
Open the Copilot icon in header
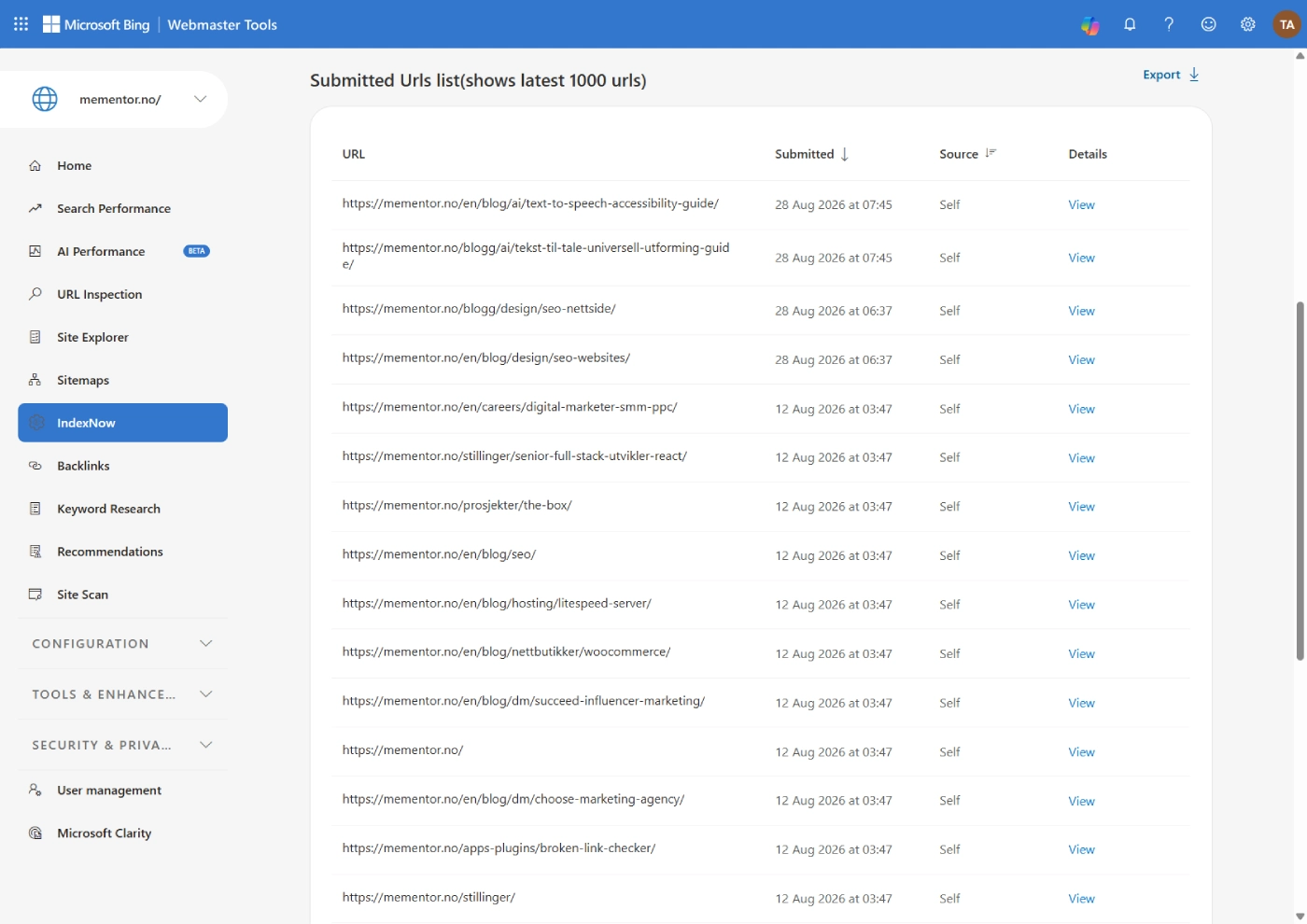point(1090,25)
